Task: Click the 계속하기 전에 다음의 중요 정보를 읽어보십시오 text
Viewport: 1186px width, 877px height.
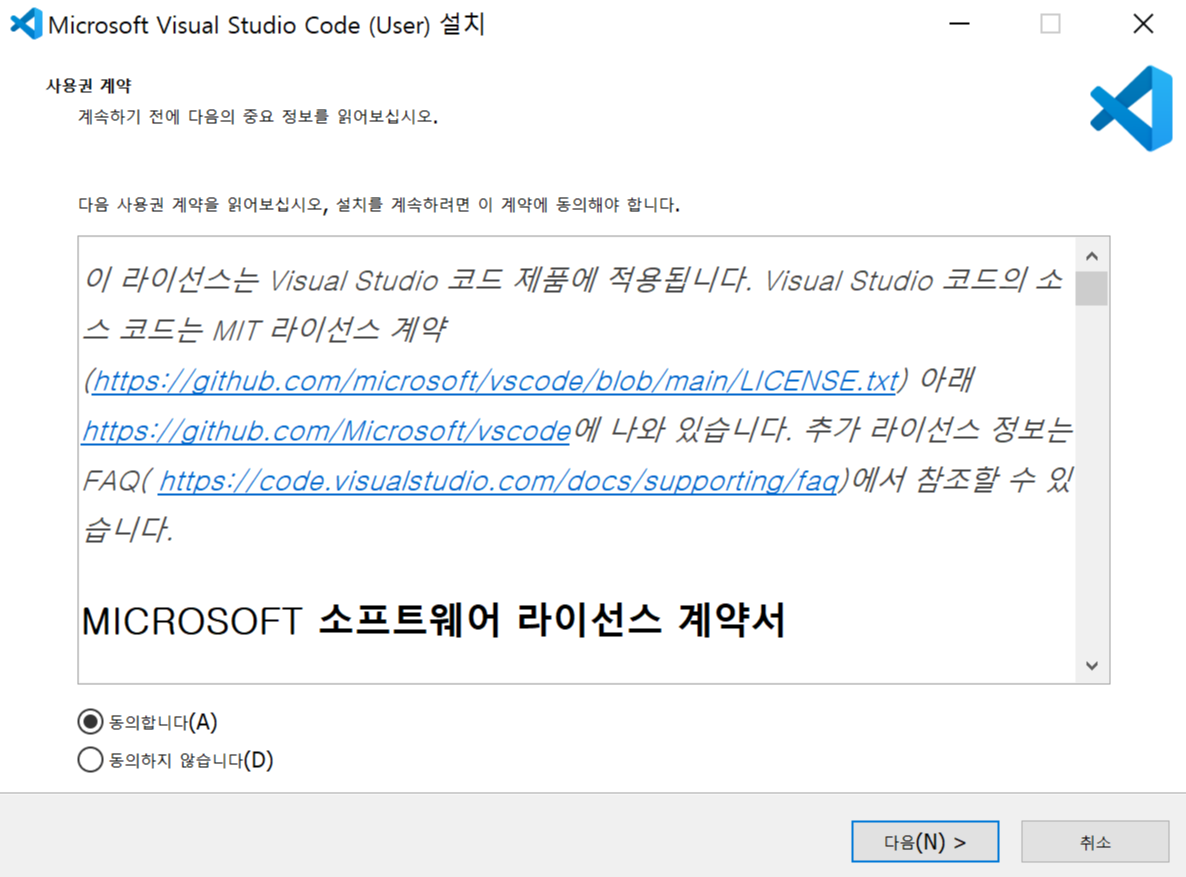Action: (x=258, y=117)
